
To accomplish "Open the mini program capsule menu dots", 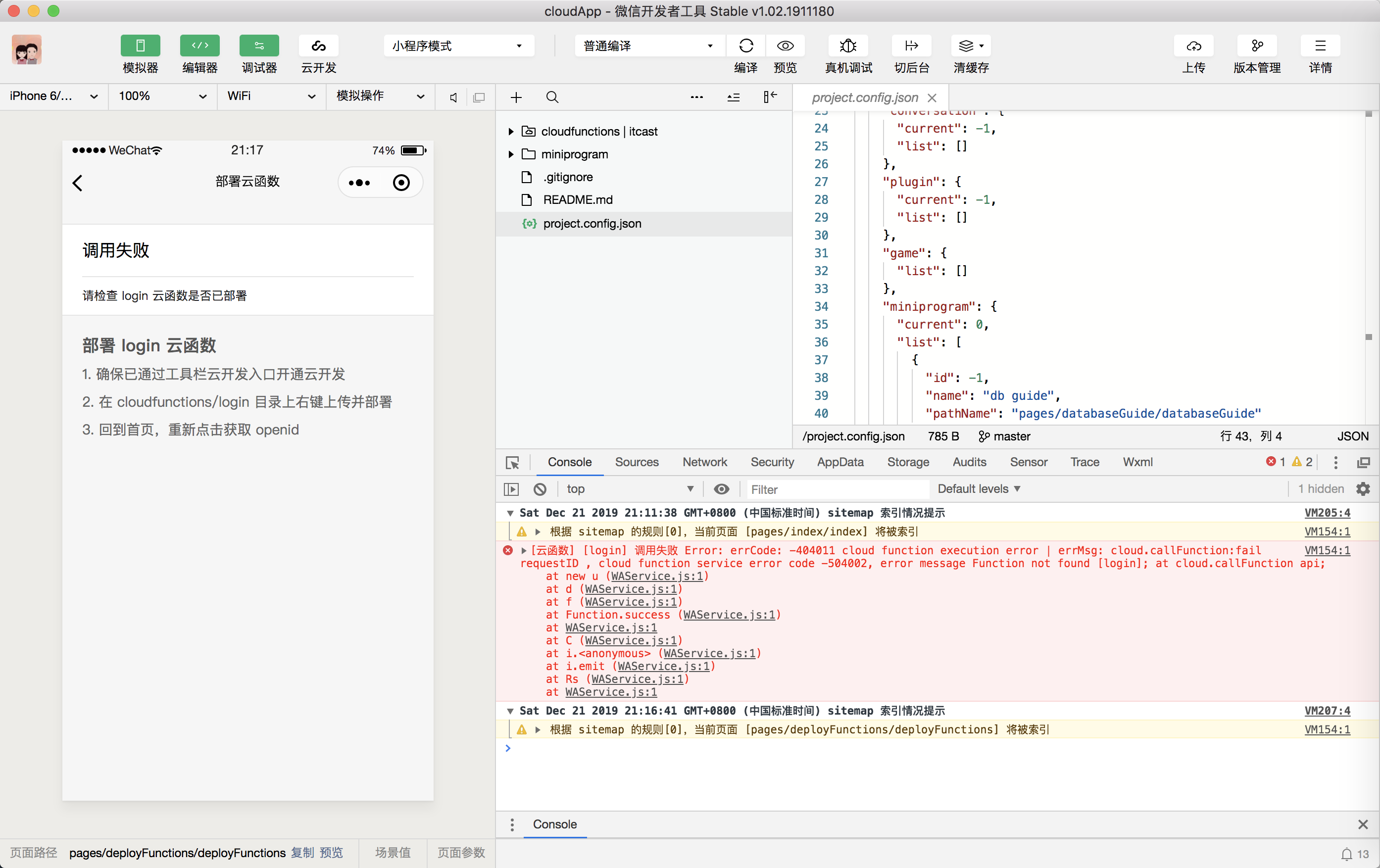I will (359, 183).
